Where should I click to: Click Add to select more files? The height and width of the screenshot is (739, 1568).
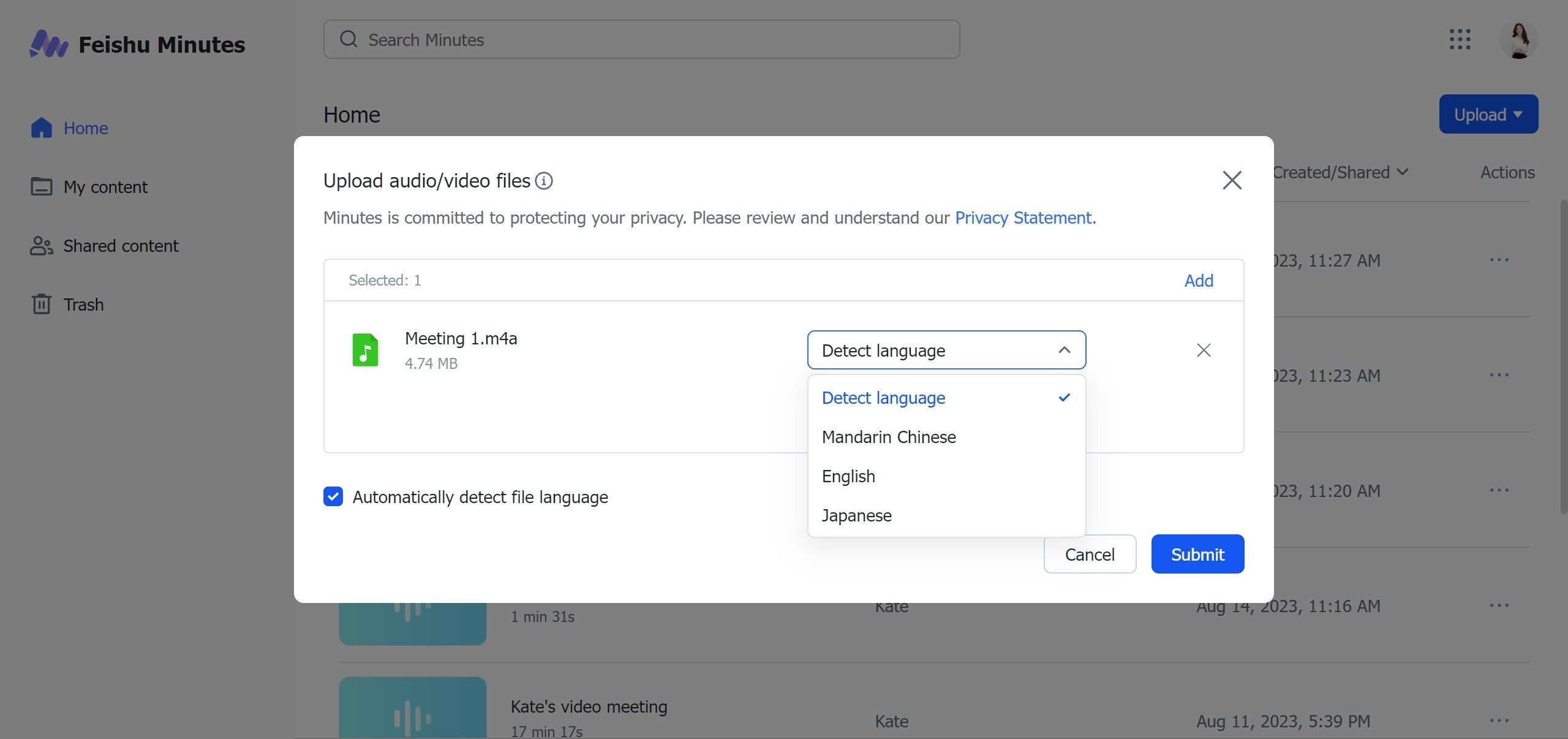click(1198, 280)
